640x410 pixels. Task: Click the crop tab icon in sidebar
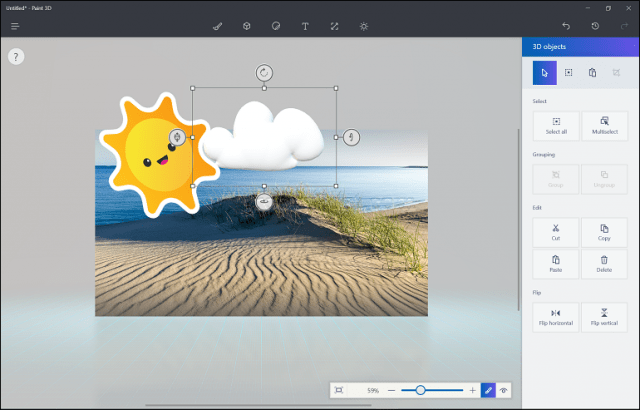coord(616,73)
